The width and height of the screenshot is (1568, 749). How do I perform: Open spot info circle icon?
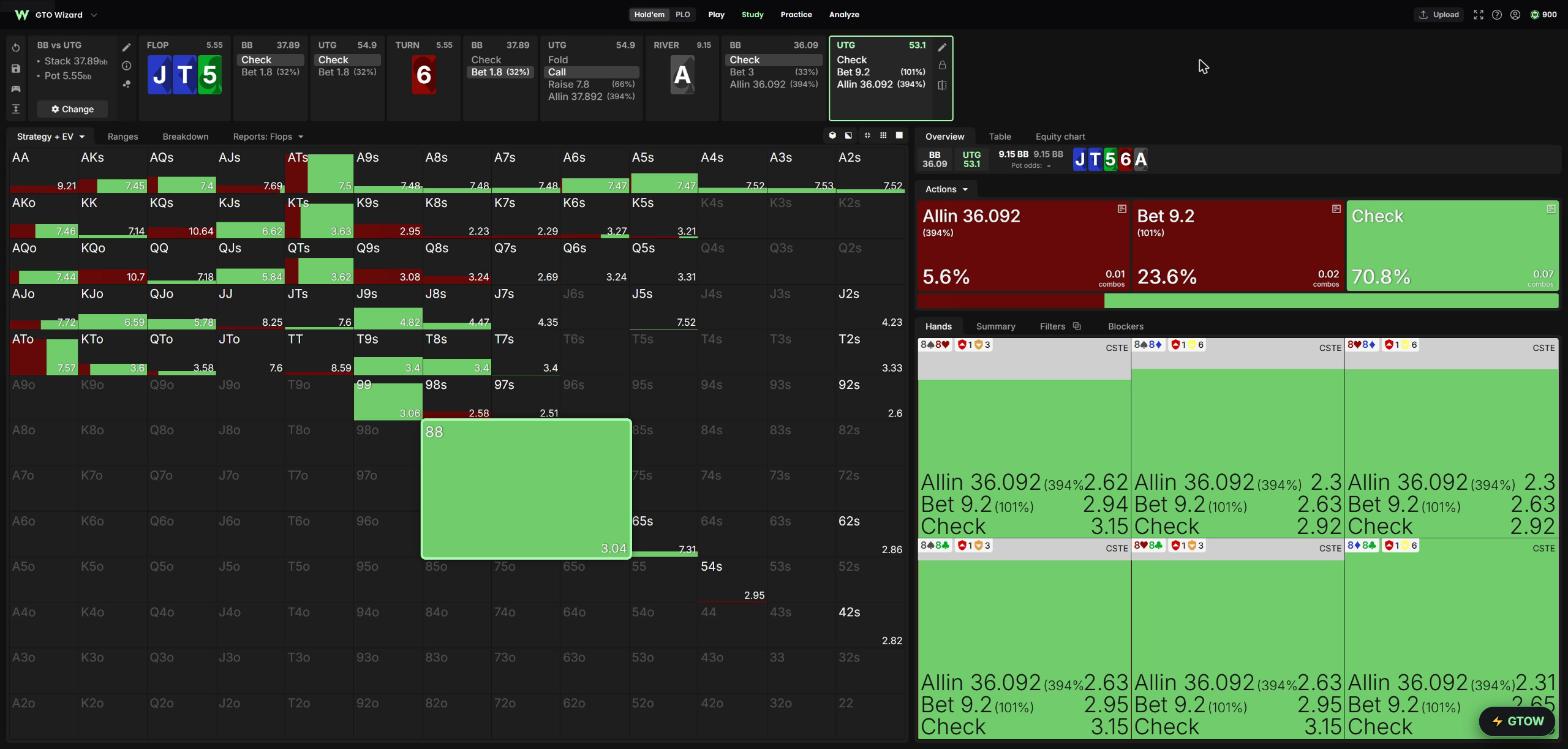(x=126, y=66)
